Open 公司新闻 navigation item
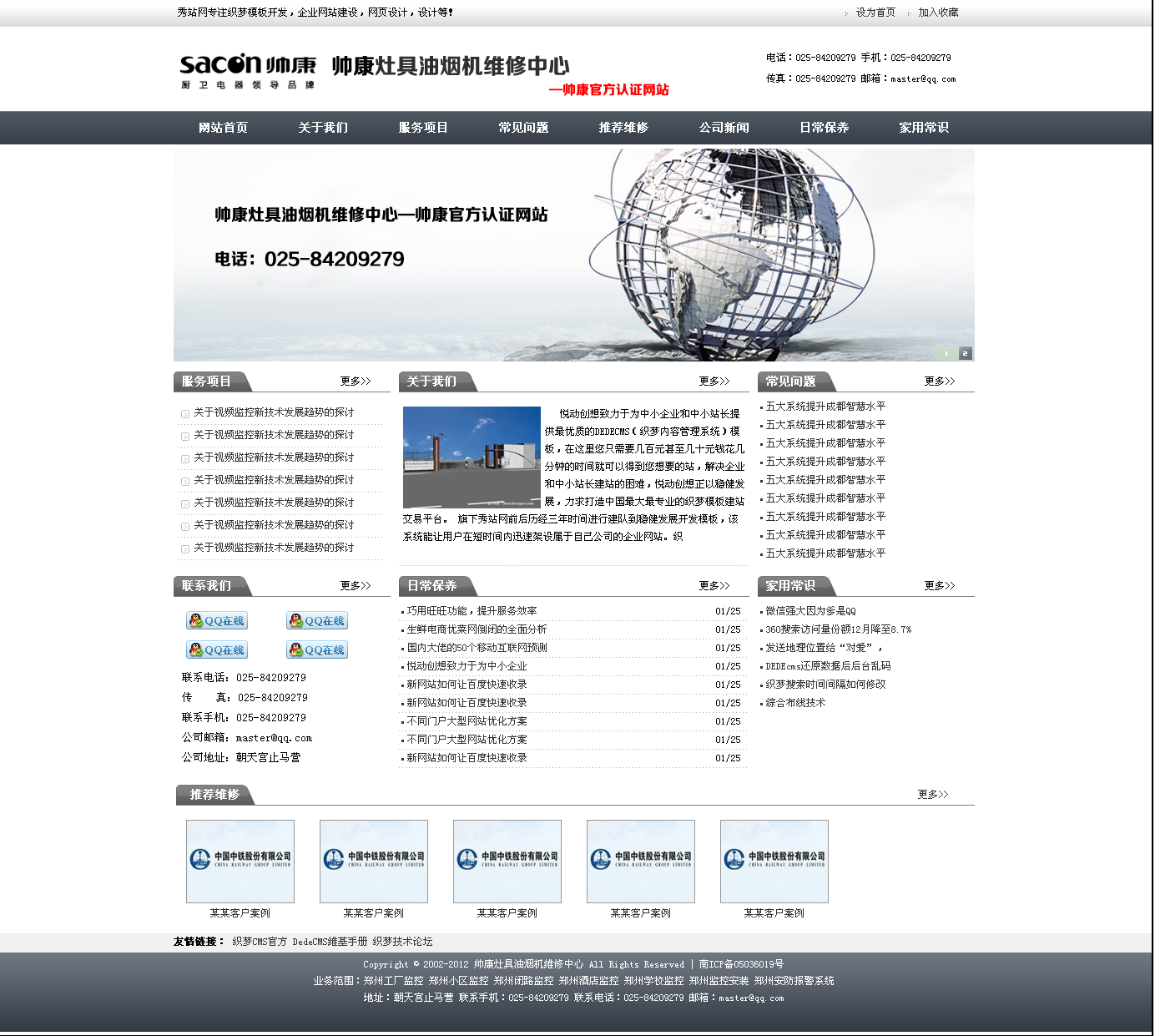Image resolution: width=1155 pixels, height=1036 pixels. pos(724,128)
